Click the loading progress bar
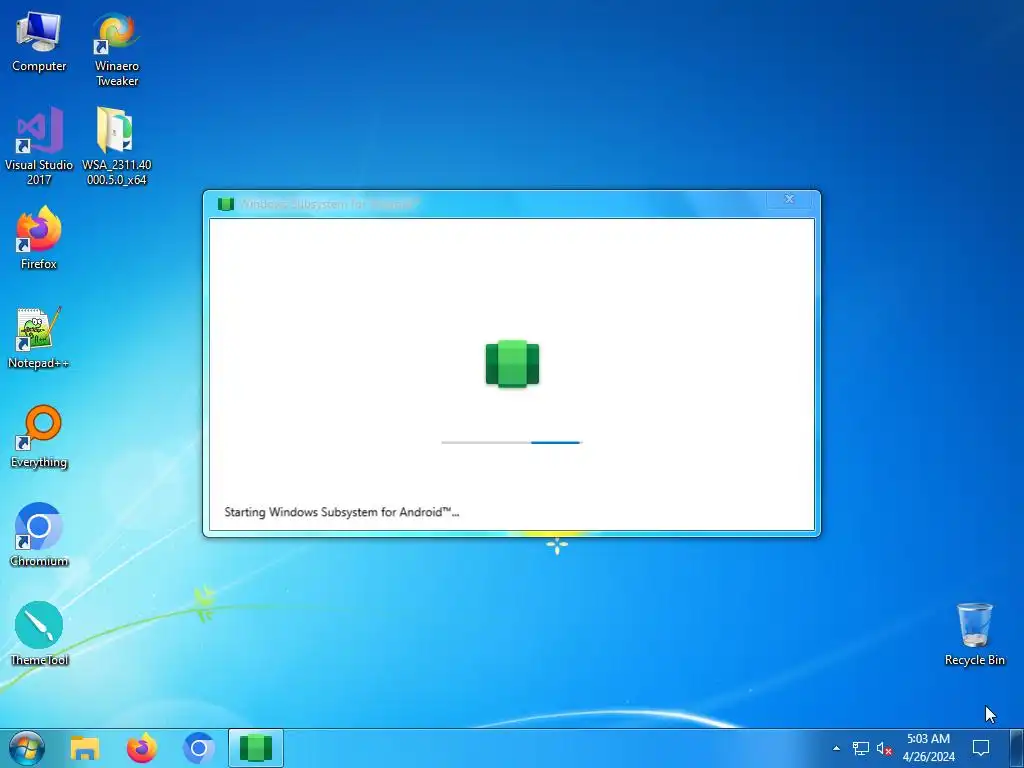This screenshot has height=768, width=1024. 511,442
